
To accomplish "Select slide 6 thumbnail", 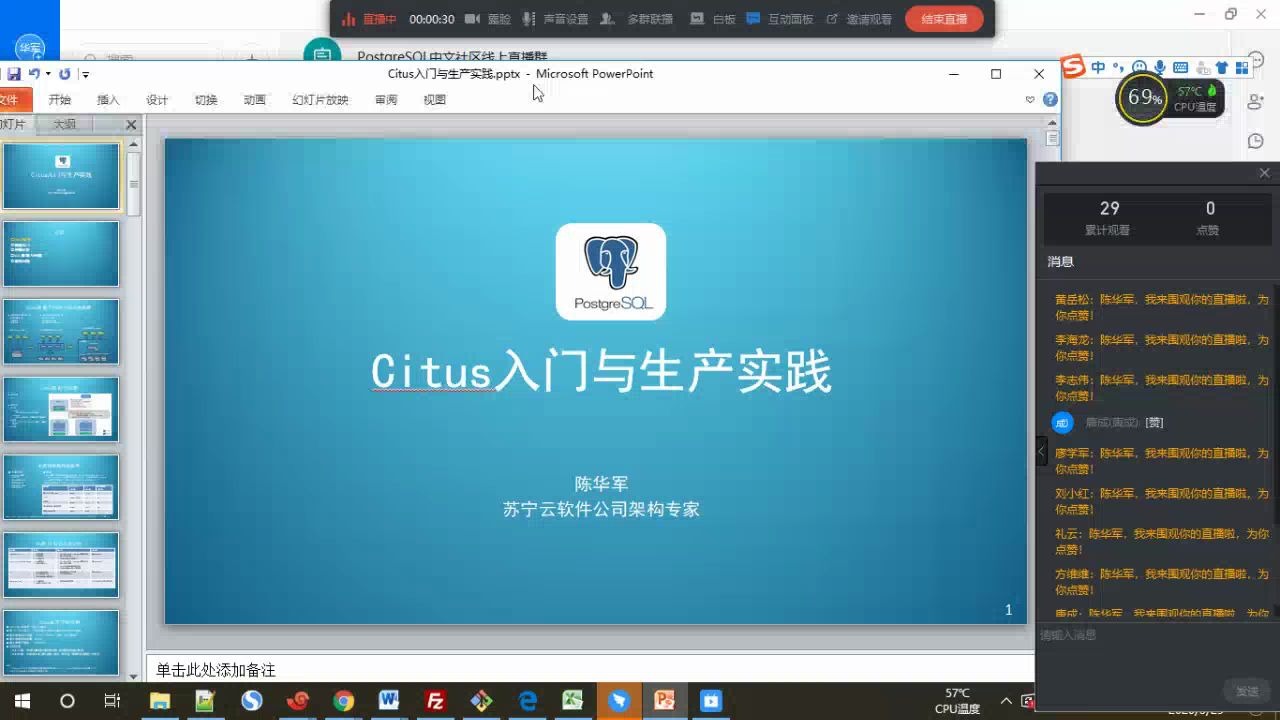I will pyautogui.click(x=61, y=565).
